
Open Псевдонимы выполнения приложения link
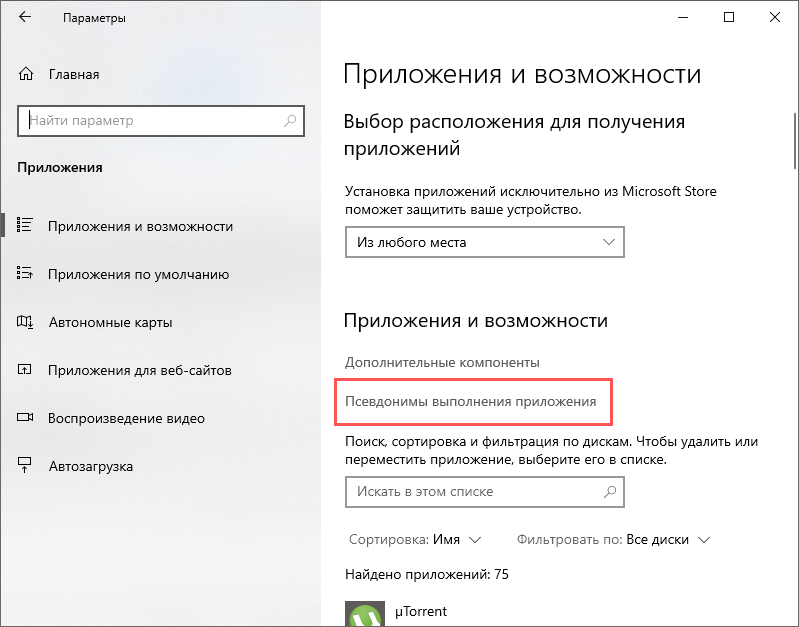pos(470,402)
